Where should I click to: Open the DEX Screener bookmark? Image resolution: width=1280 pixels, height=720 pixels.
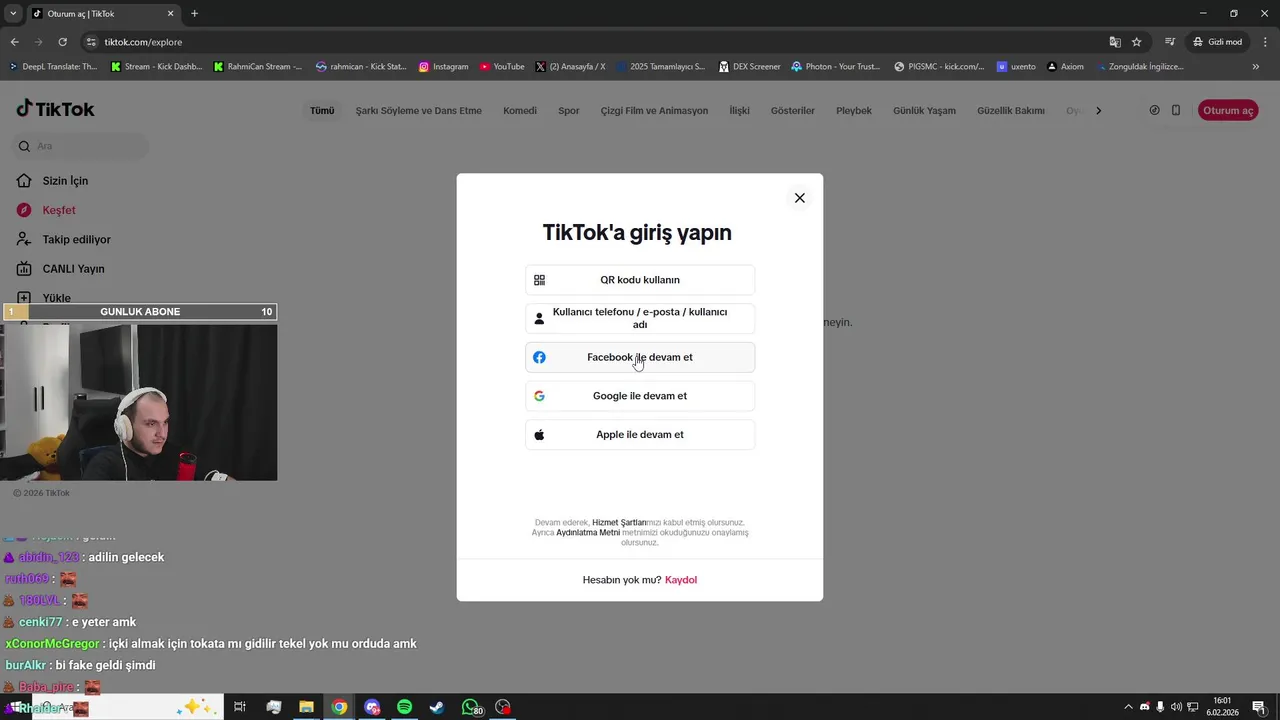click(750, 66)
